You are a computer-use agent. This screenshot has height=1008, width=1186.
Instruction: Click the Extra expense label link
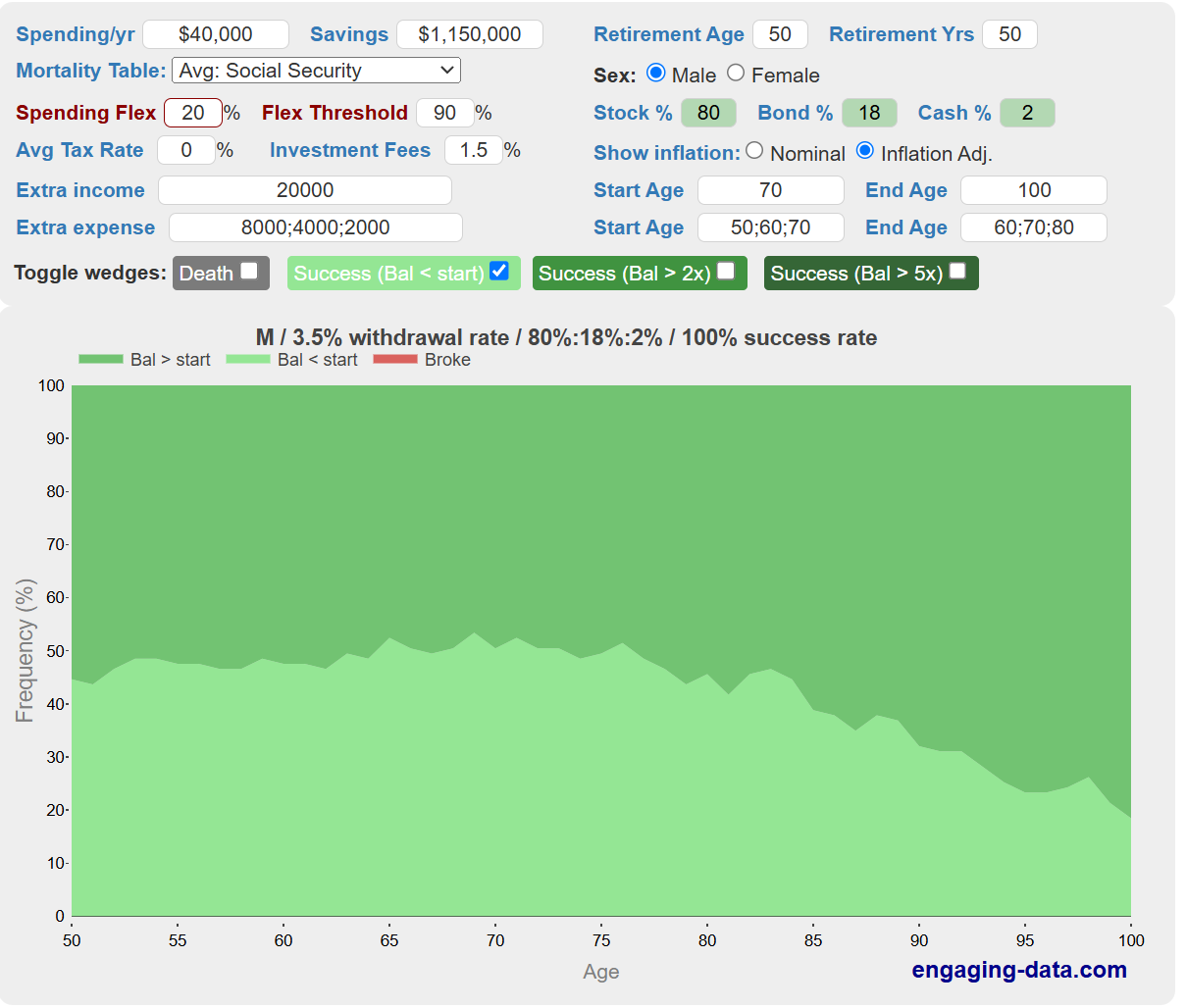(x=85, y=227)
